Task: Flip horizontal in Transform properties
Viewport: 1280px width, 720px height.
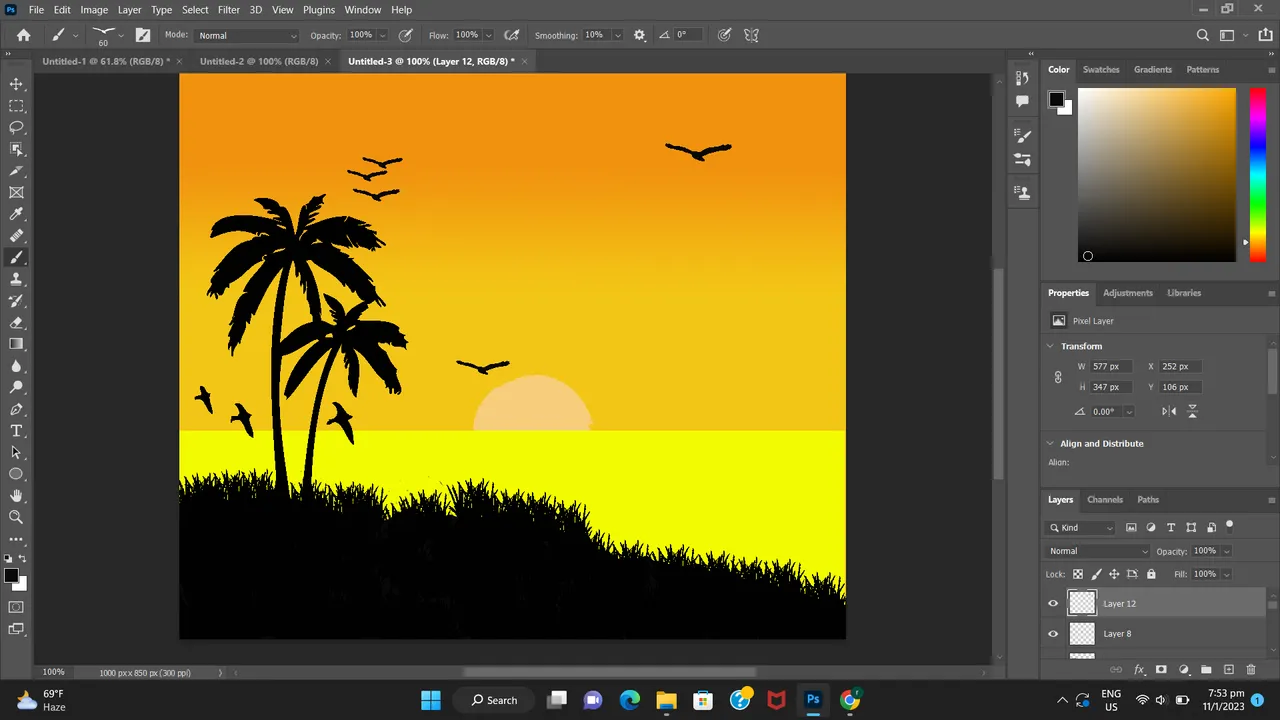Action: 1169,411
